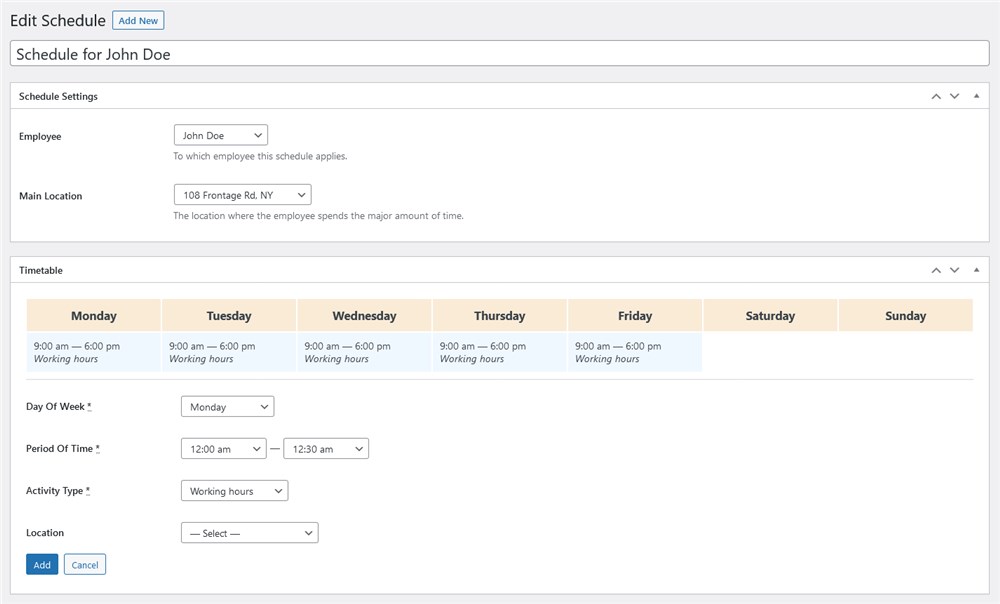1000x604 pixels.
Task: Open the Main Location dropdown
Action: click(x=242, y=195)
